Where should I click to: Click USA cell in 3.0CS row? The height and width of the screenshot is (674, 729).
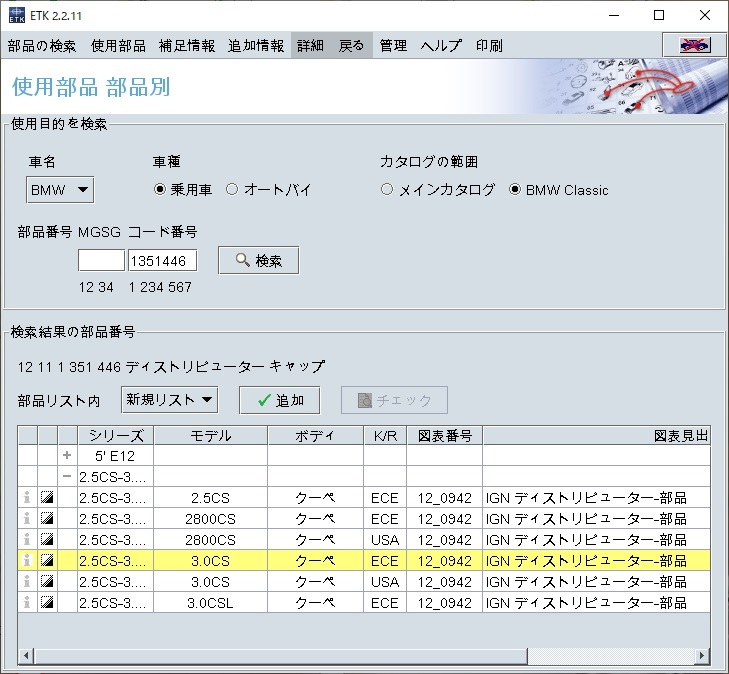[385, 582]
